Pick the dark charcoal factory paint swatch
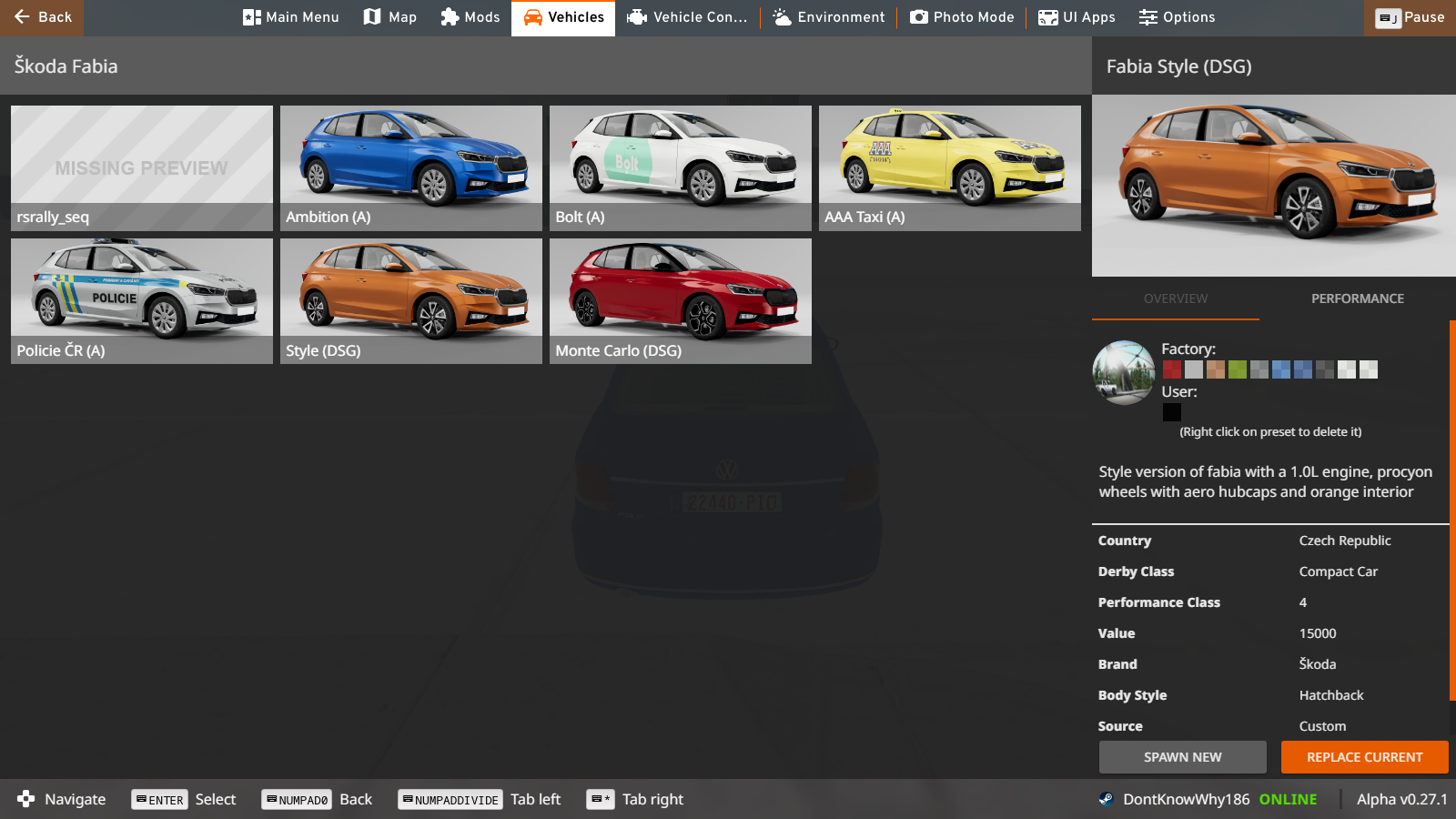This screenshot has height=819, width=1456. tap(1325, 369)
